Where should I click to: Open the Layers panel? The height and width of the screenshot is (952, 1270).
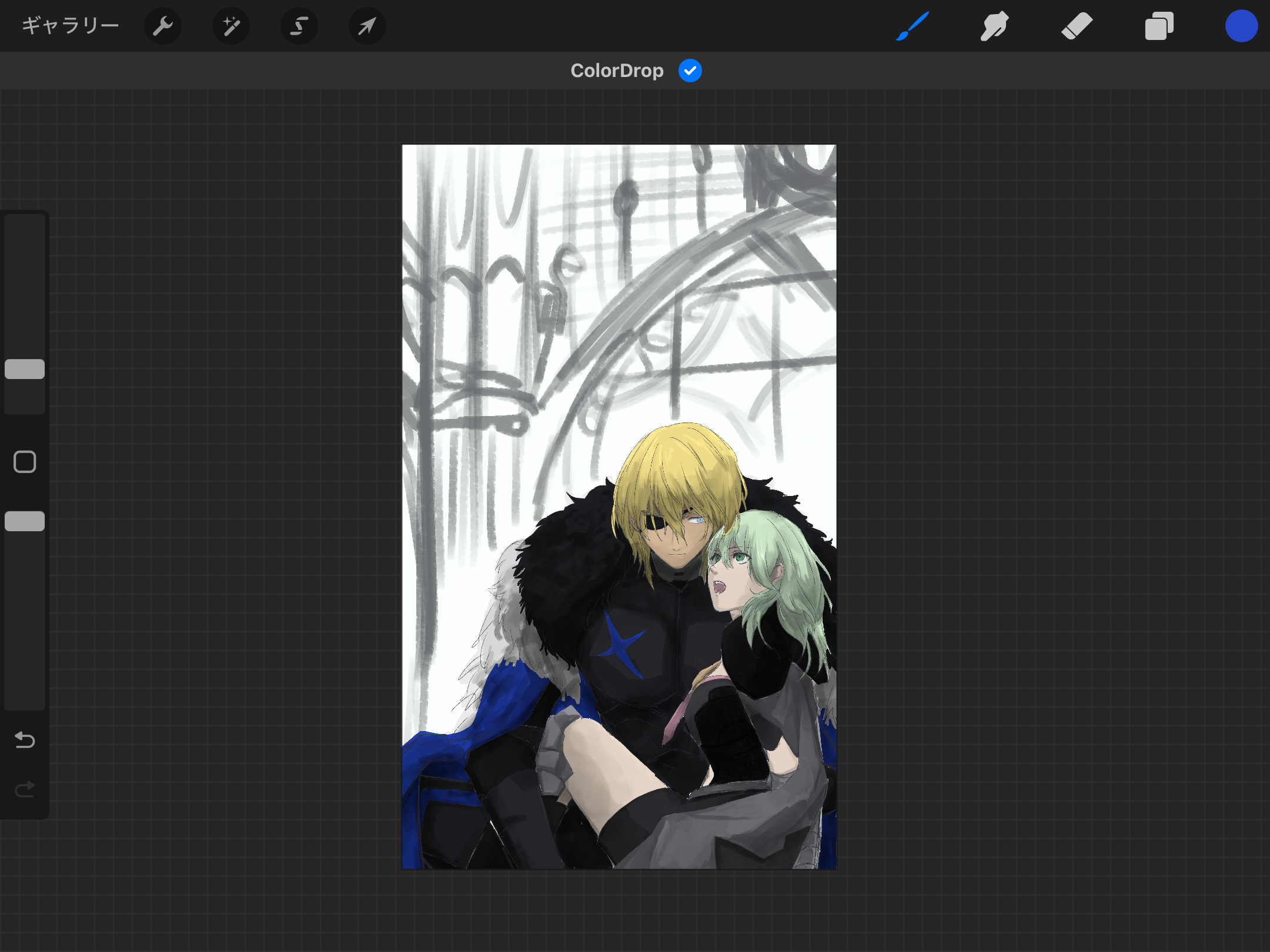pyautogui.click(x=1159, y=26)
